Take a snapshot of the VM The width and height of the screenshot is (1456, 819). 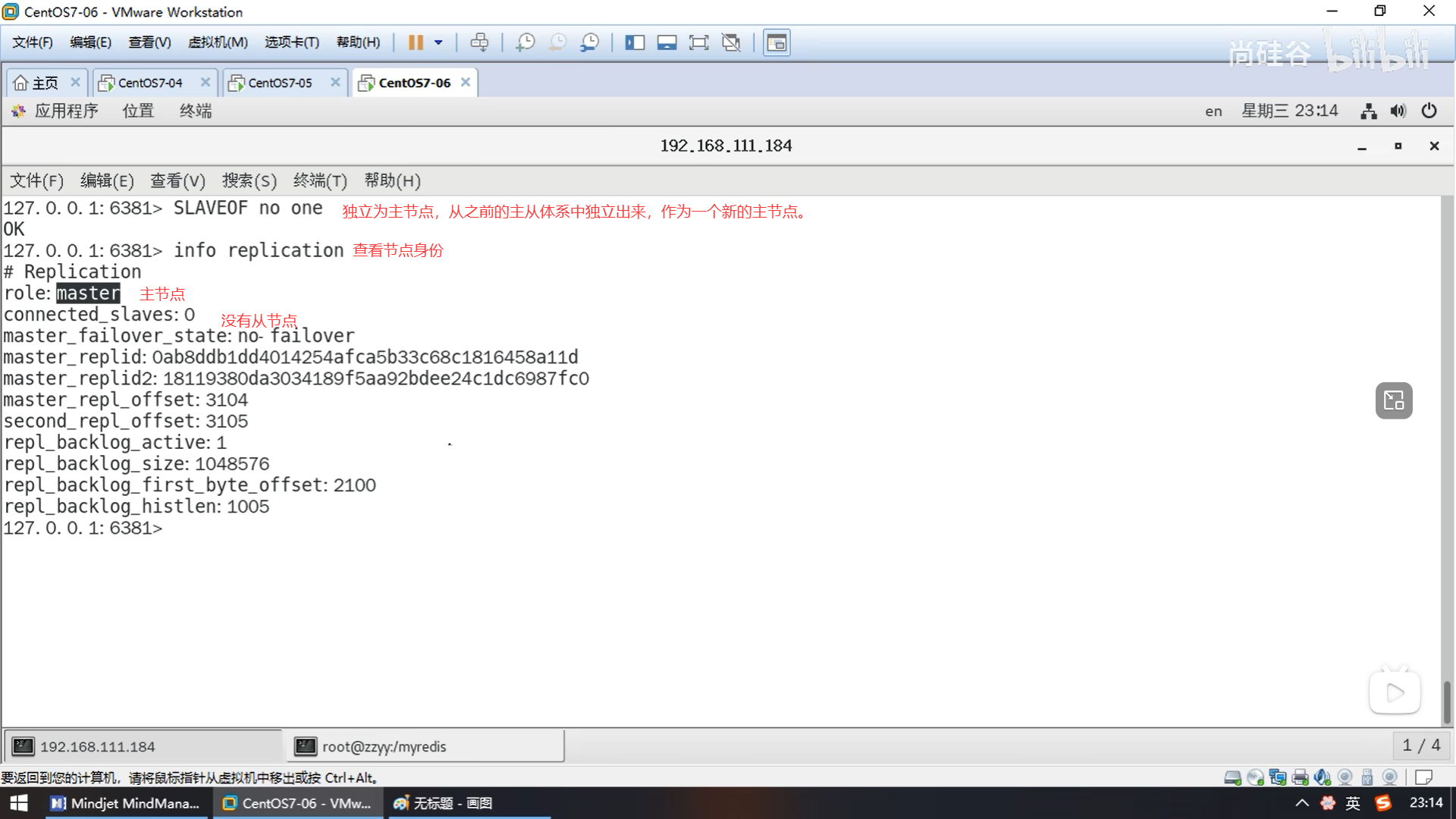[x=525, y=42]
